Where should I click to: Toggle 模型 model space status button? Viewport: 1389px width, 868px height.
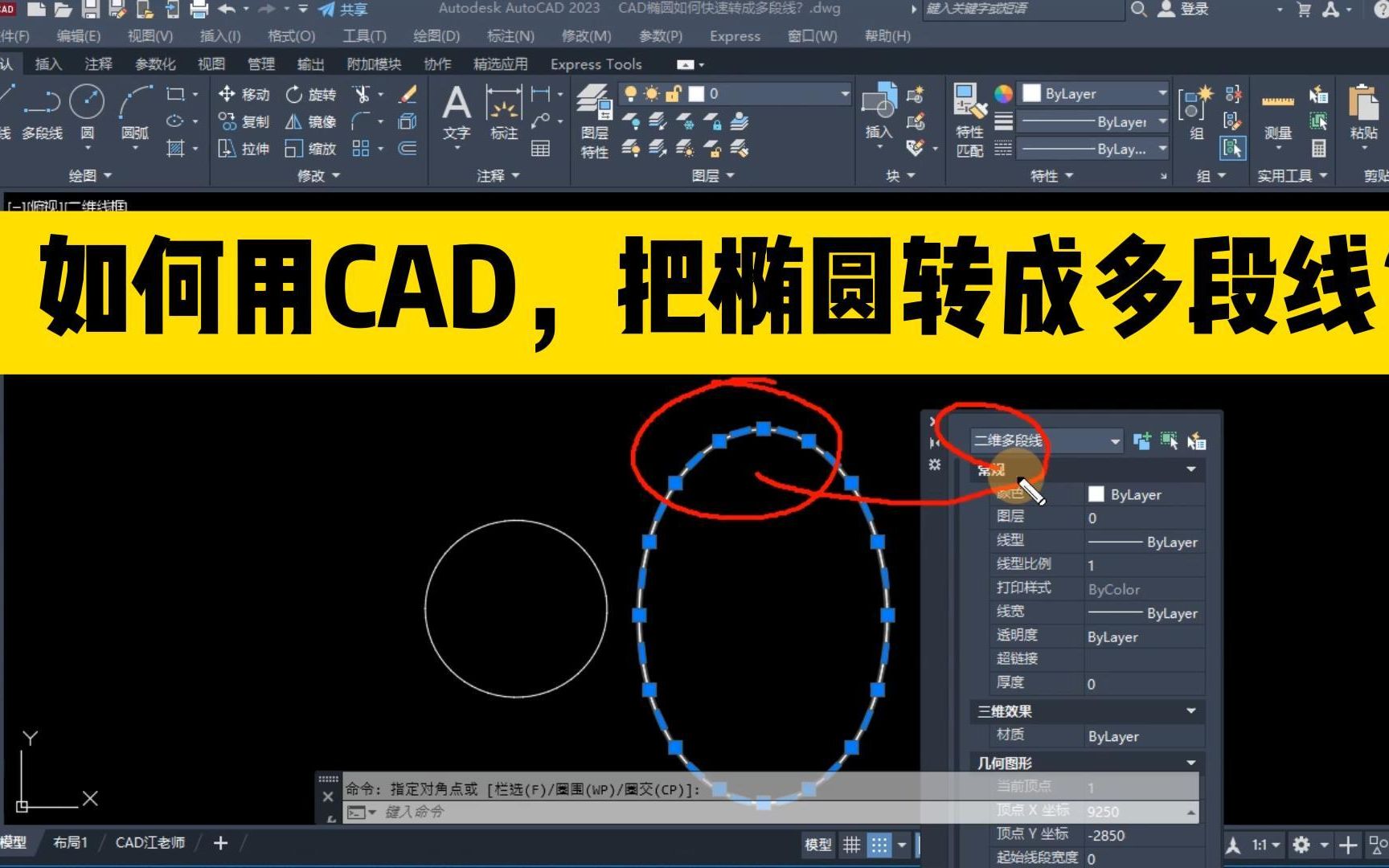point(818,845)
